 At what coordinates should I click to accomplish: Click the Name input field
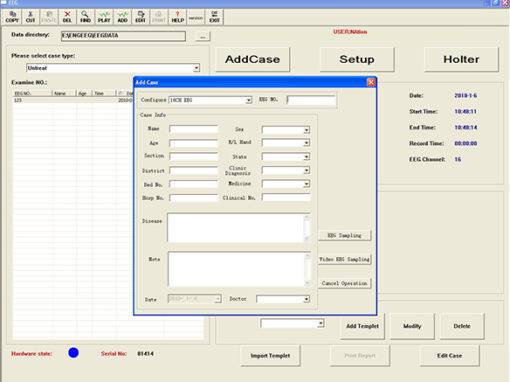click(x=194, y=129)
